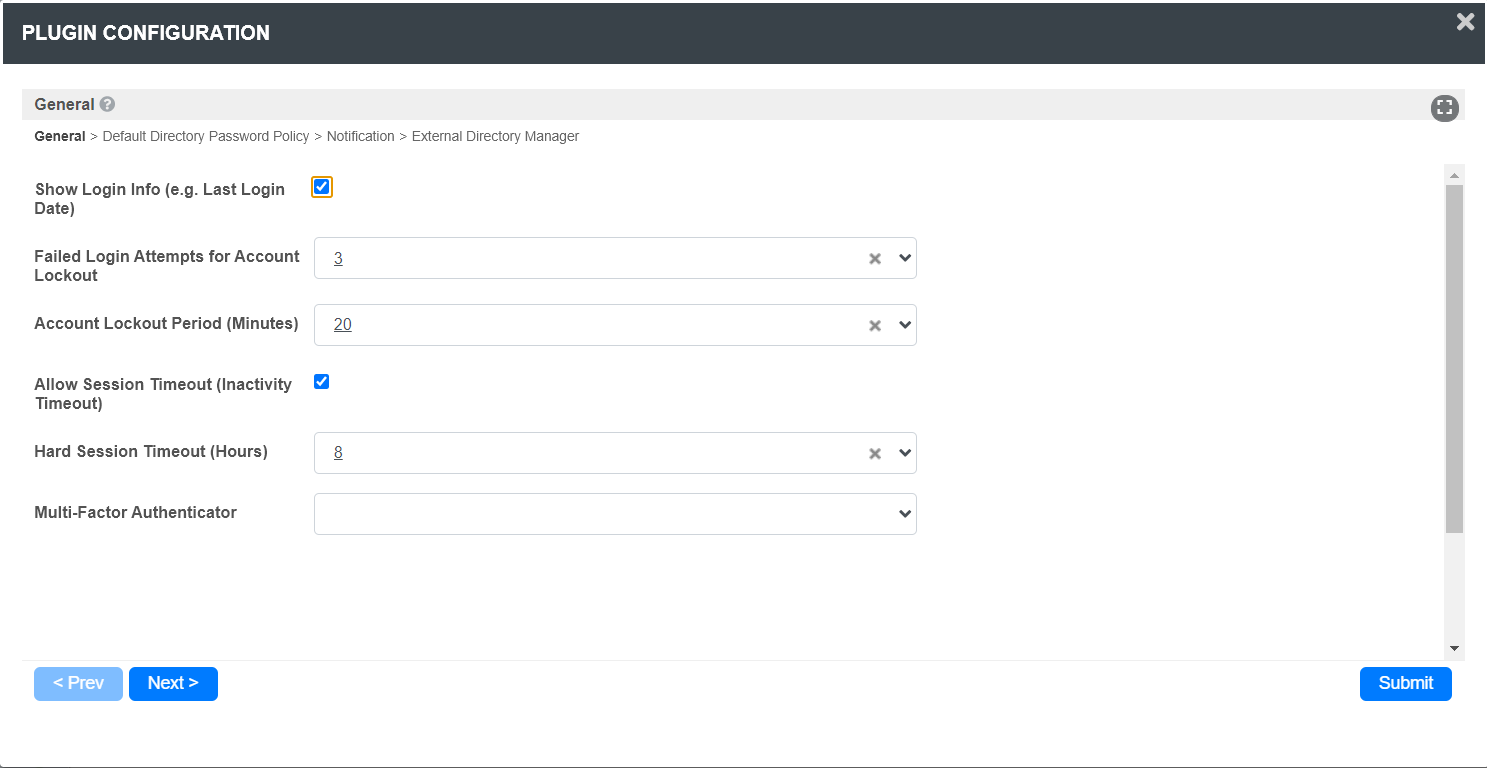Screen dimensions: 1487x768
Task: Submit the plugin configuration
Action: (x=1405, y=683)
